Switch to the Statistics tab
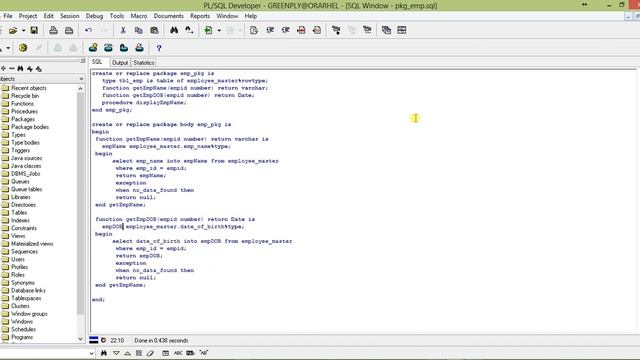 pyautogui.click(x=144, y=62)
